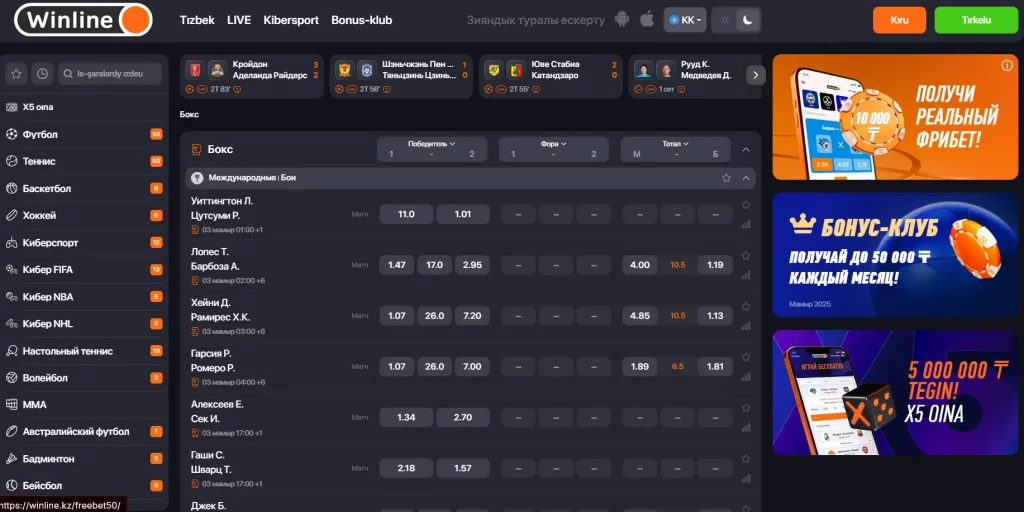Favorite the Алексеев vs Сек match
Image resolution: width=1024 pixels, height=512 pixels.
tap(746, 408)
